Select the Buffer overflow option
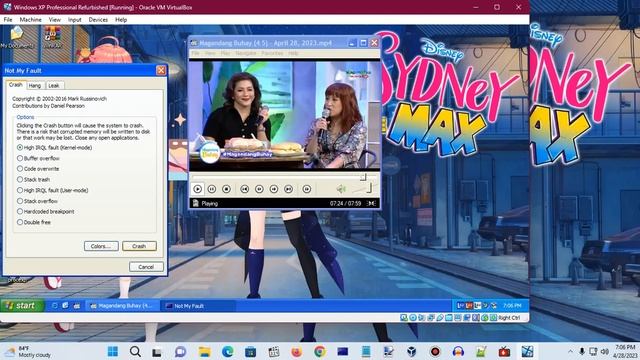640x360 pixels. tap(38, 158)
